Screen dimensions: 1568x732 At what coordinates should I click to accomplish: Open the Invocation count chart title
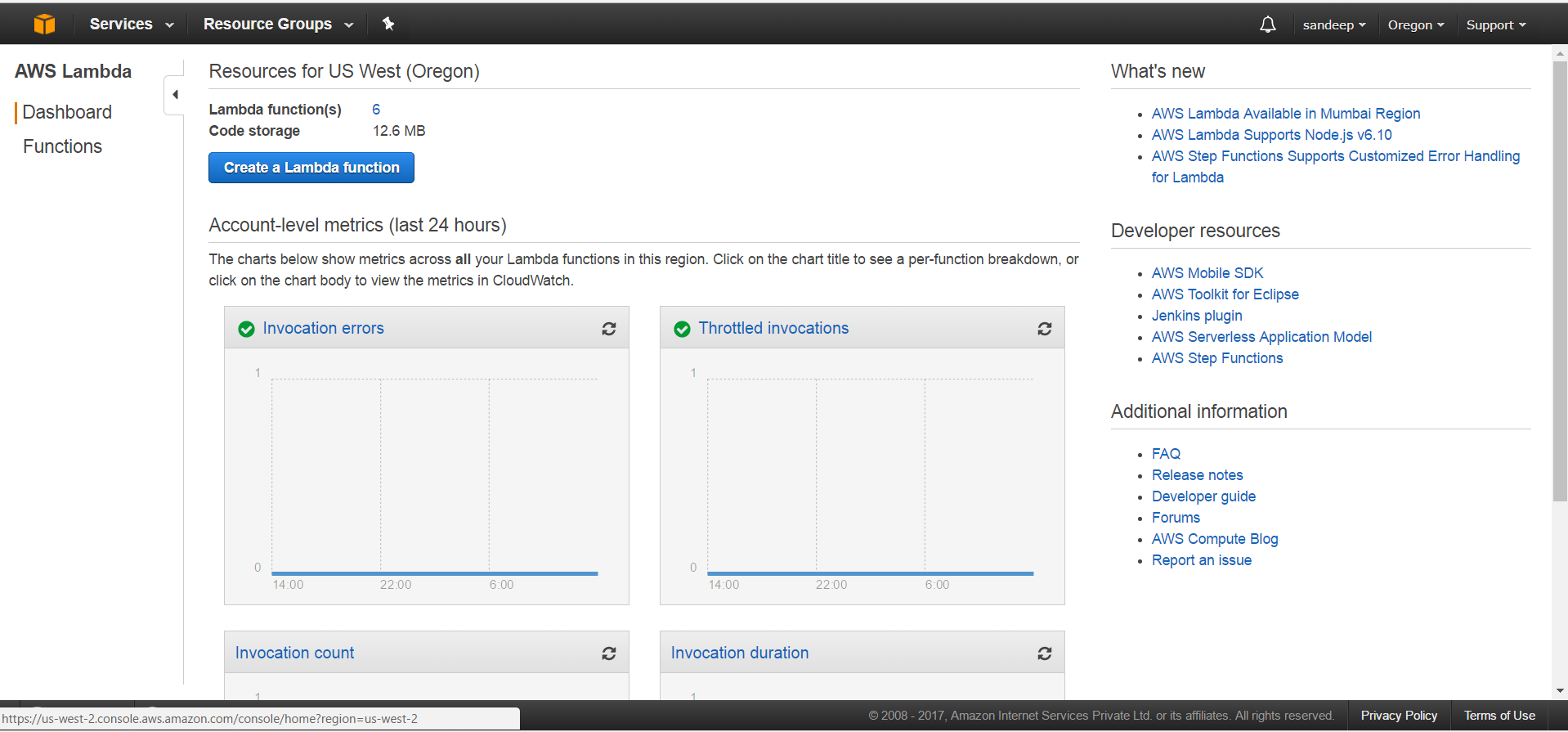click(294, 653)
